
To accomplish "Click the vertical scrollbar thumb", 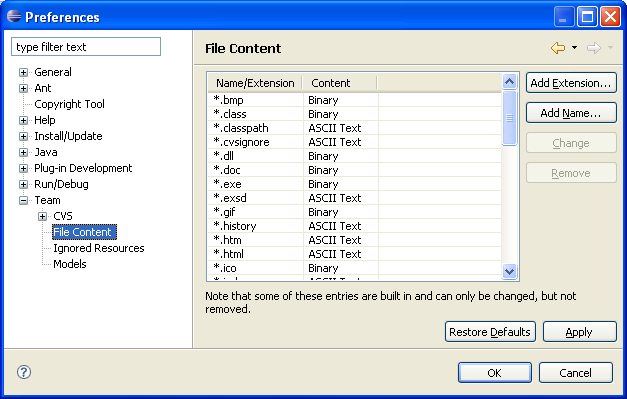I will pos(509,118).
